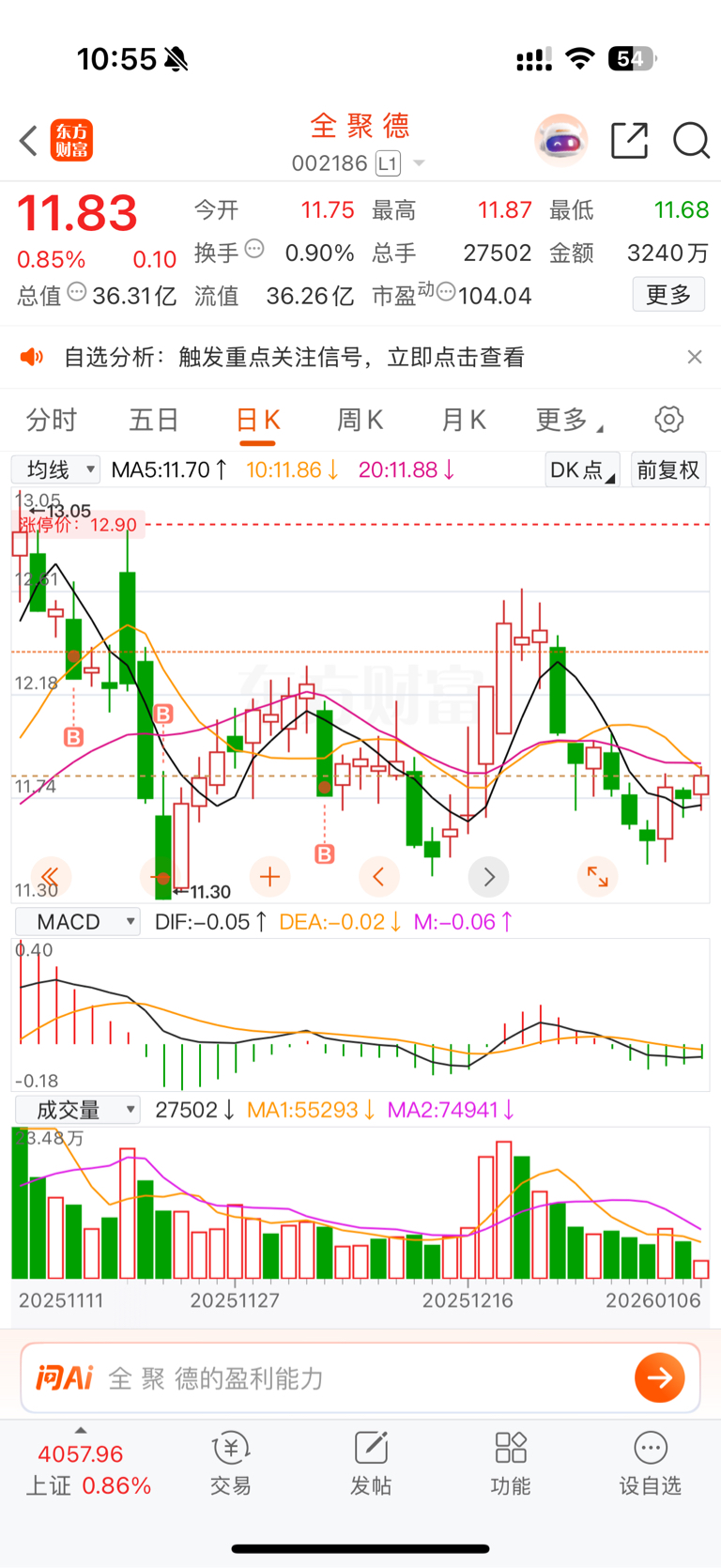The width and height of the screenshot is (721, 1568).
Task: Tap the 10:11.86 moving average label
Action: tap(293, 469)
